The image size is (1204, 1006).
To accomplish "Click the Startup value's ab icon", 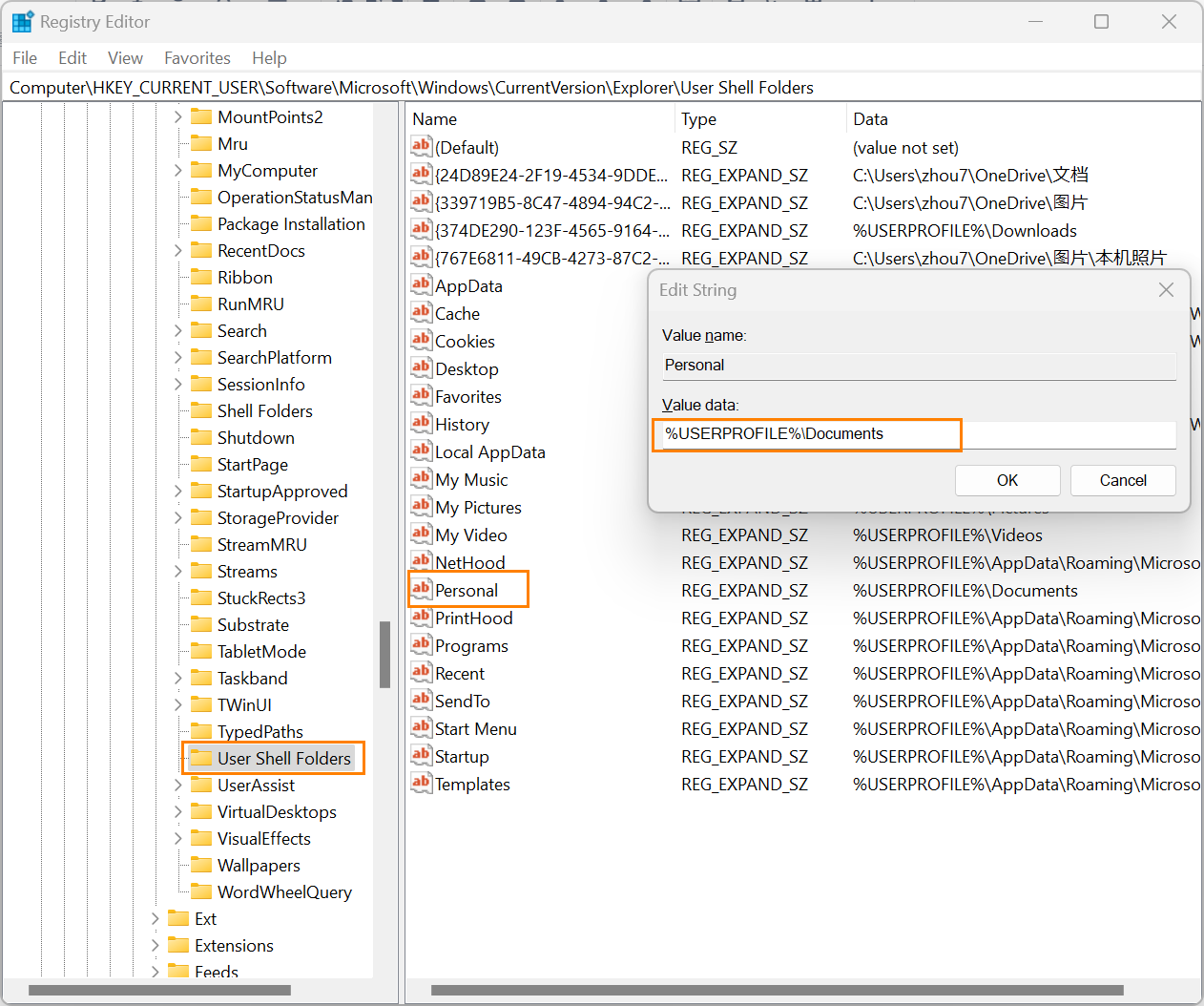I will (422, 755).
